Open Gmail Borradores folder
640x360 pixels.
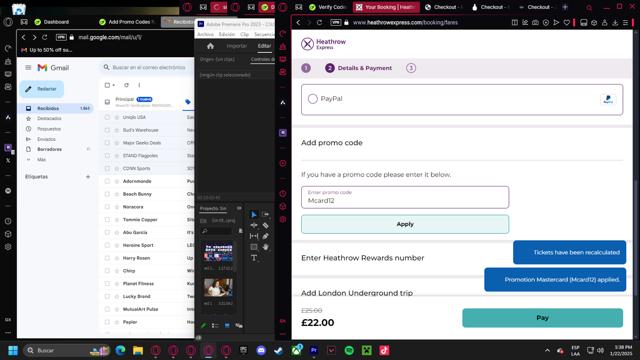(x=49, y=149)
